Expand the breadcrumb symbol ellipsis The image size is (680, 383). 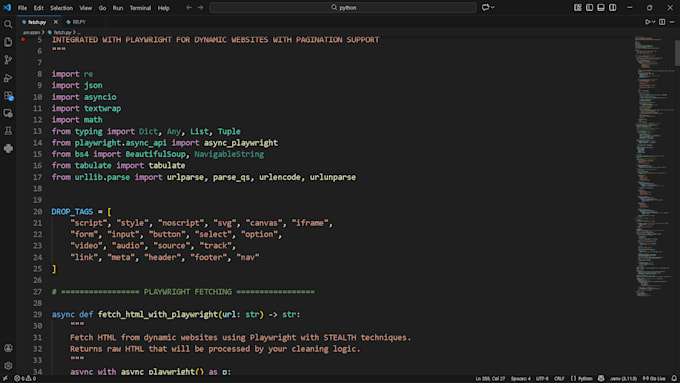point(78,33)
